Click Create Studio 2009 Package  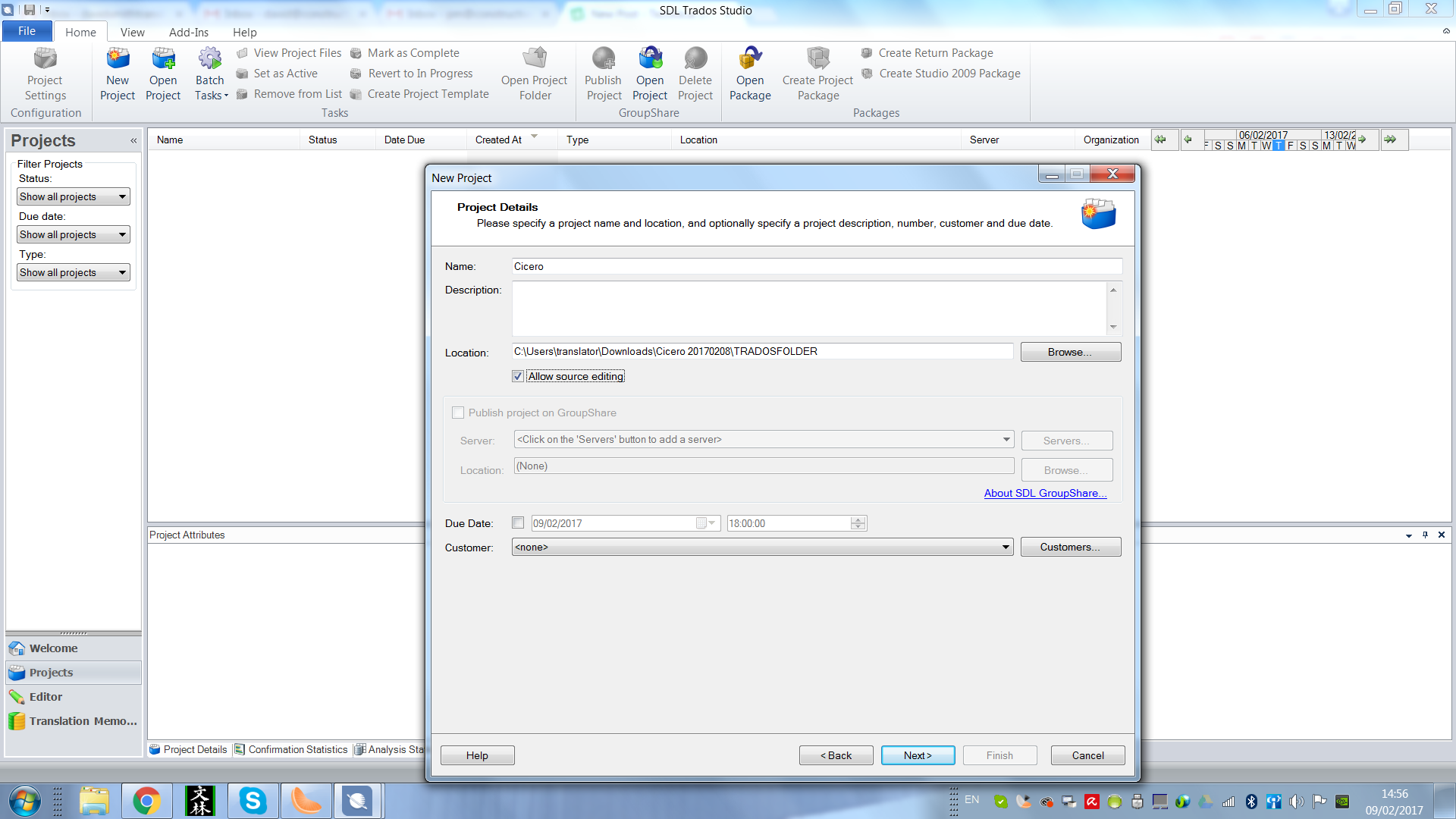click(x=940, y=74)
